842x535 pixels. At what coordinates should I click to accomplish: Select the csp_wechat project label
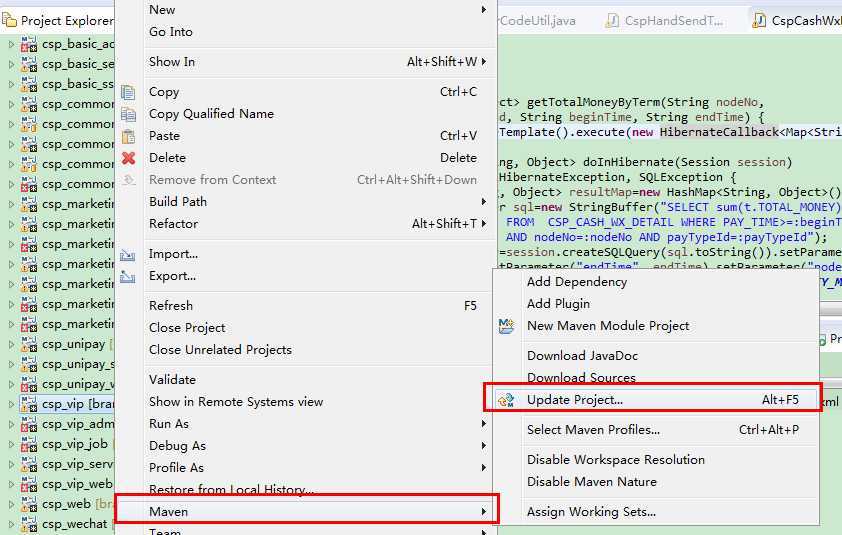(75, 524)
